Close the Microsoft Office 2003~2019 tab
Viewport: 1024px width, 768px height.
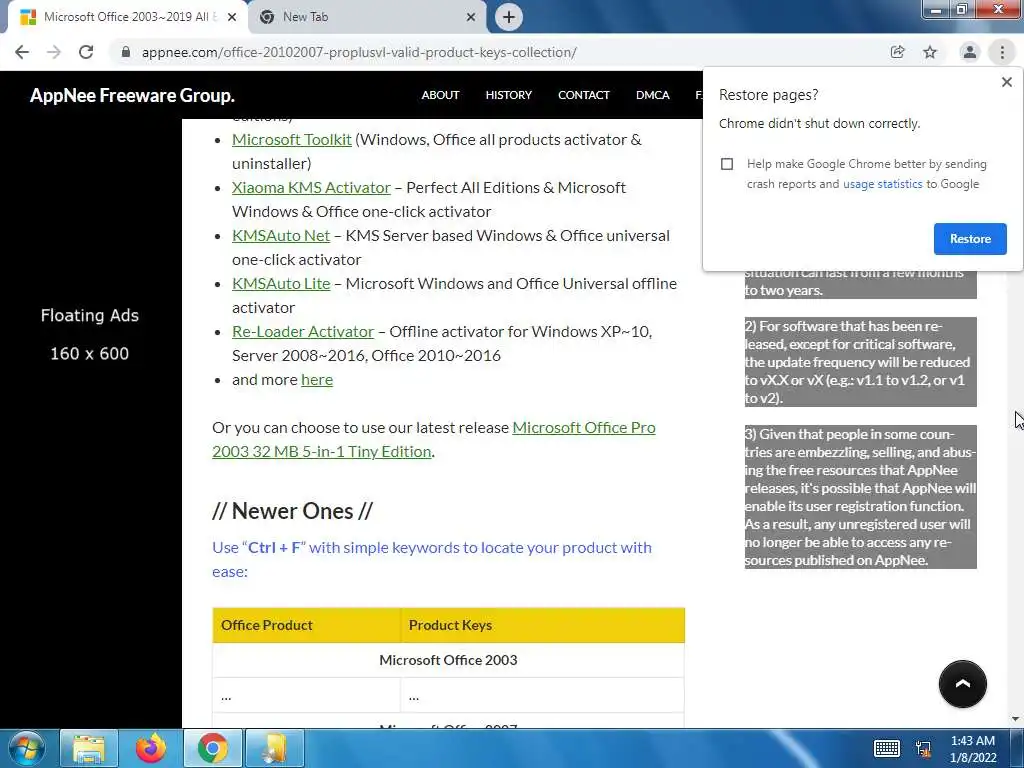coord(232,17)
